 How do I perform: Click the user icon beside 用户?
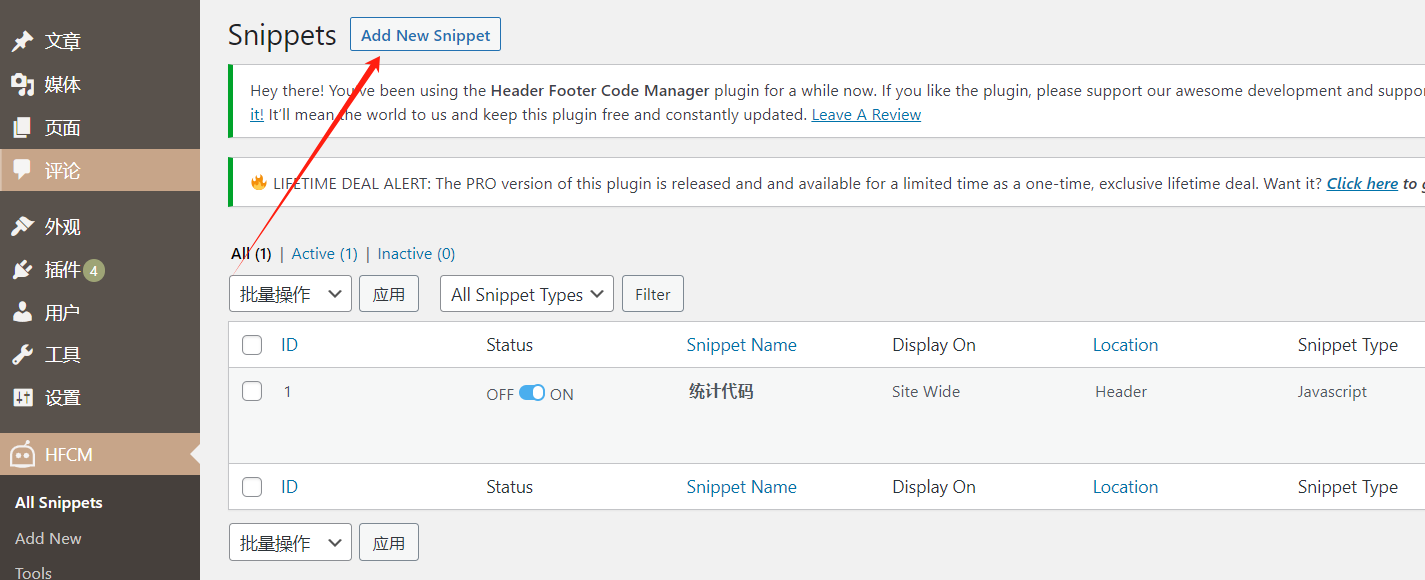click(x=22, y=313)
